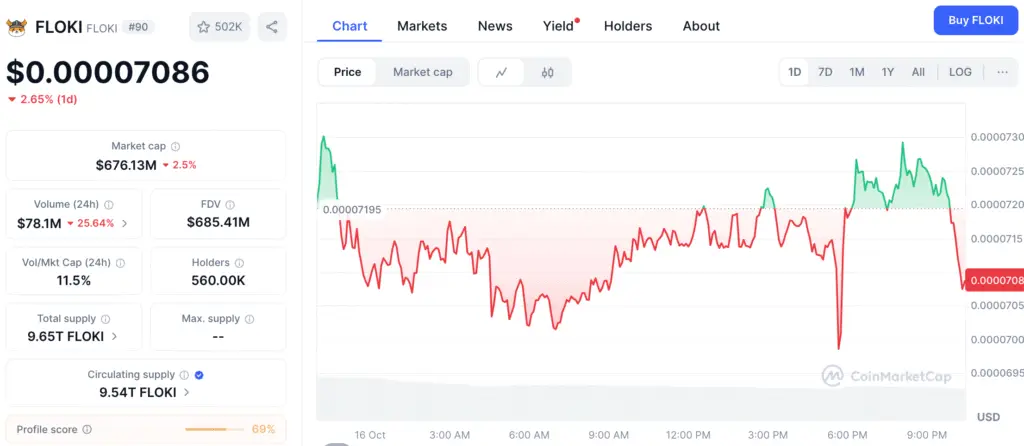
Task: Select the Market cap chart toggle
Action: [422, 72]
